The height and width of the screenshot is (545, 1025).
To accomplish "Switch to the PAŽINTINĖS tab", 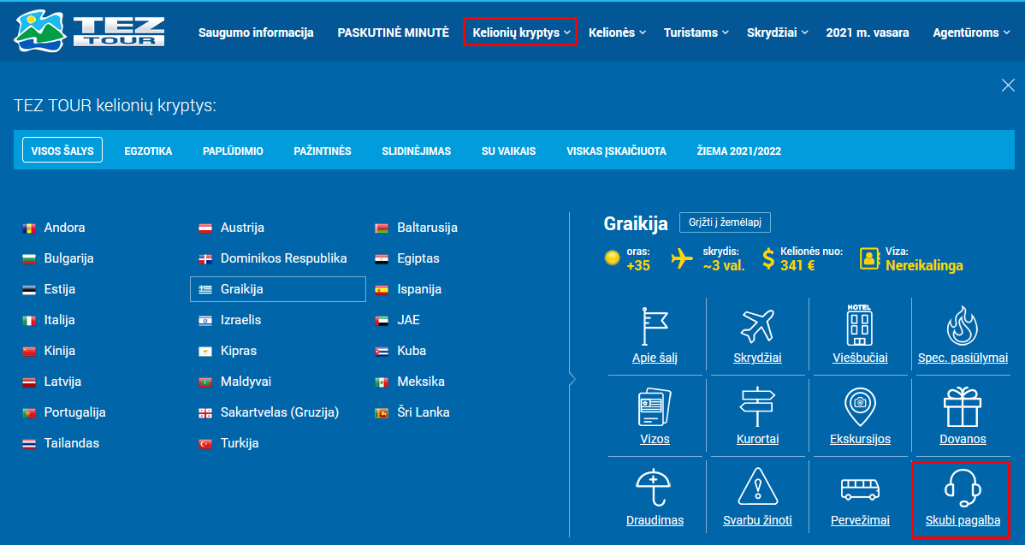I will click(x=322, y=151).
